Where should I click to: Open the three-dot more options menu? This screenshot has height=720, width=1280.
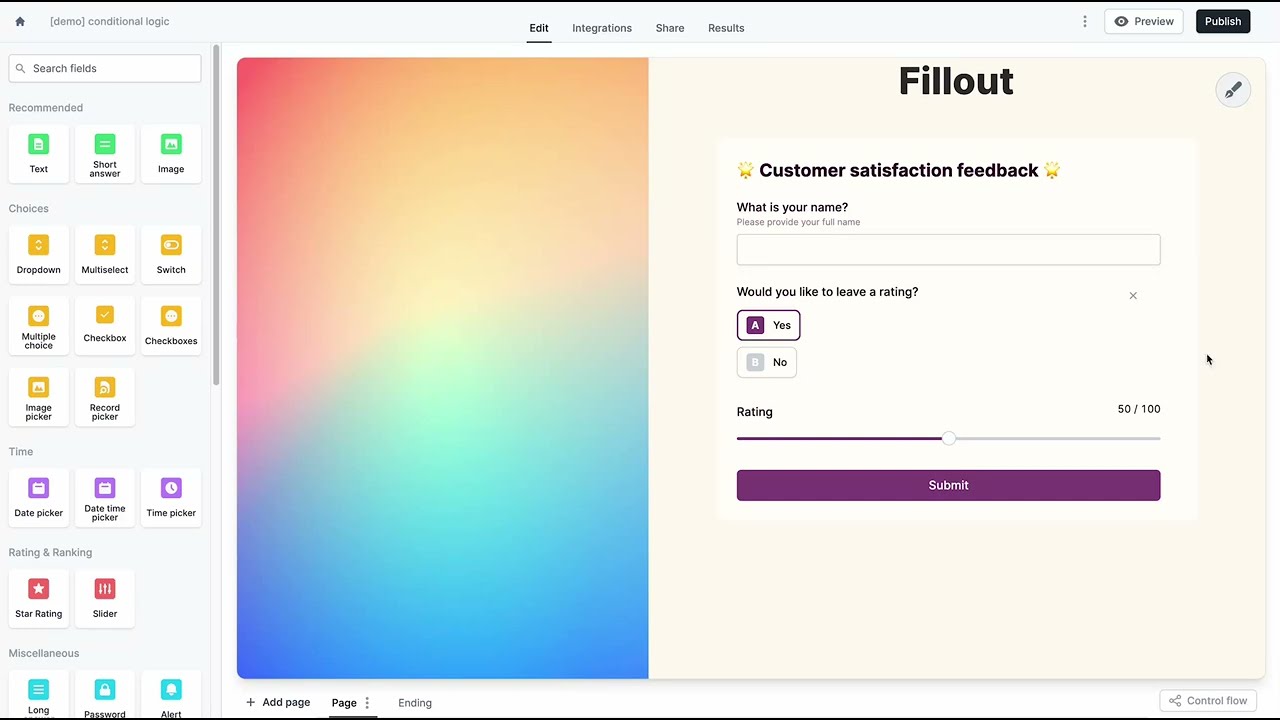click(1085, 21)
